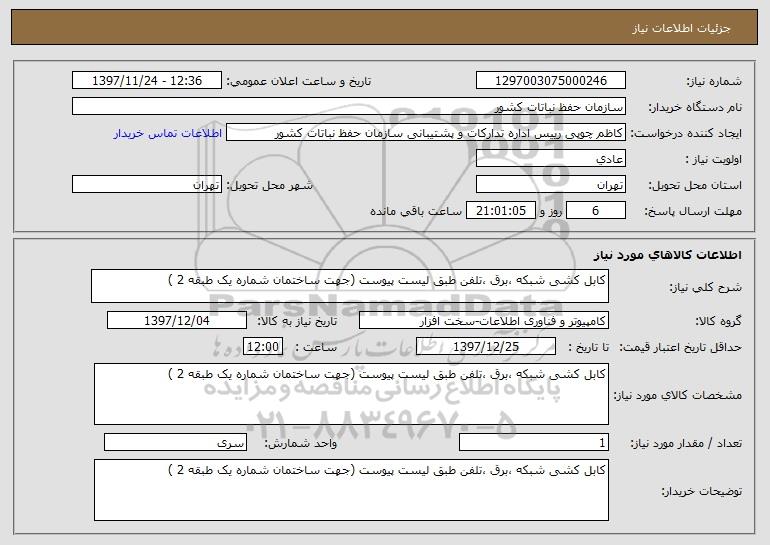Click the ساعت باقی مانده text
Screen dimensions: 770x545
[416, 211]
